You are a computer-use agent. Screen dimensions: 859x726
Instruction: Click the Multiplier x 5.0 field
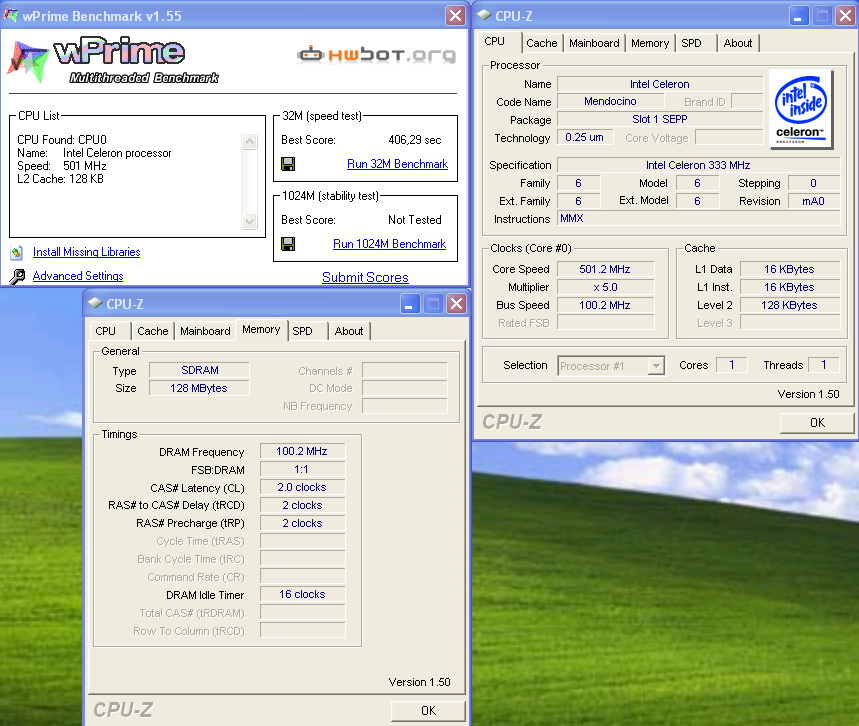point(605,287)
